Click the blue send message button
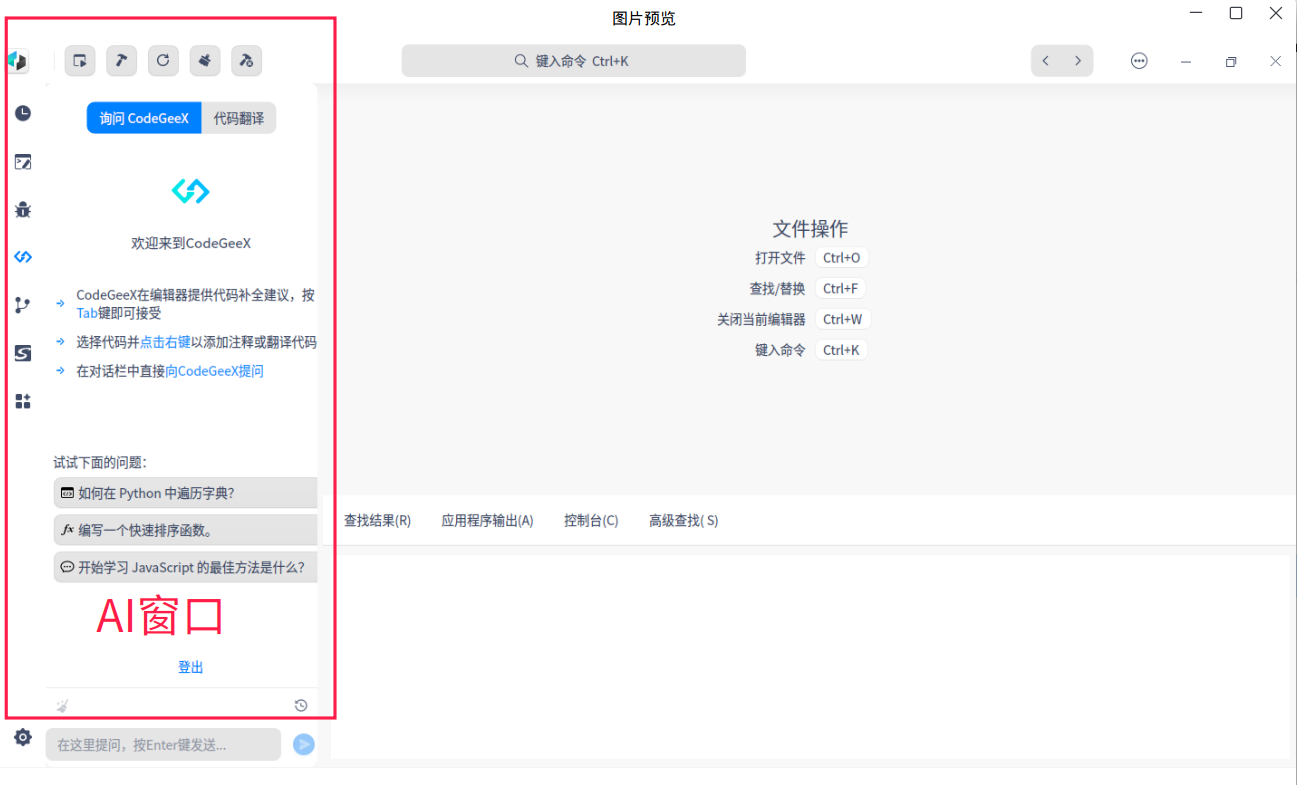The width and height of the screenshot is (1297, 785). pyautogui.click(x=304, y=744)
